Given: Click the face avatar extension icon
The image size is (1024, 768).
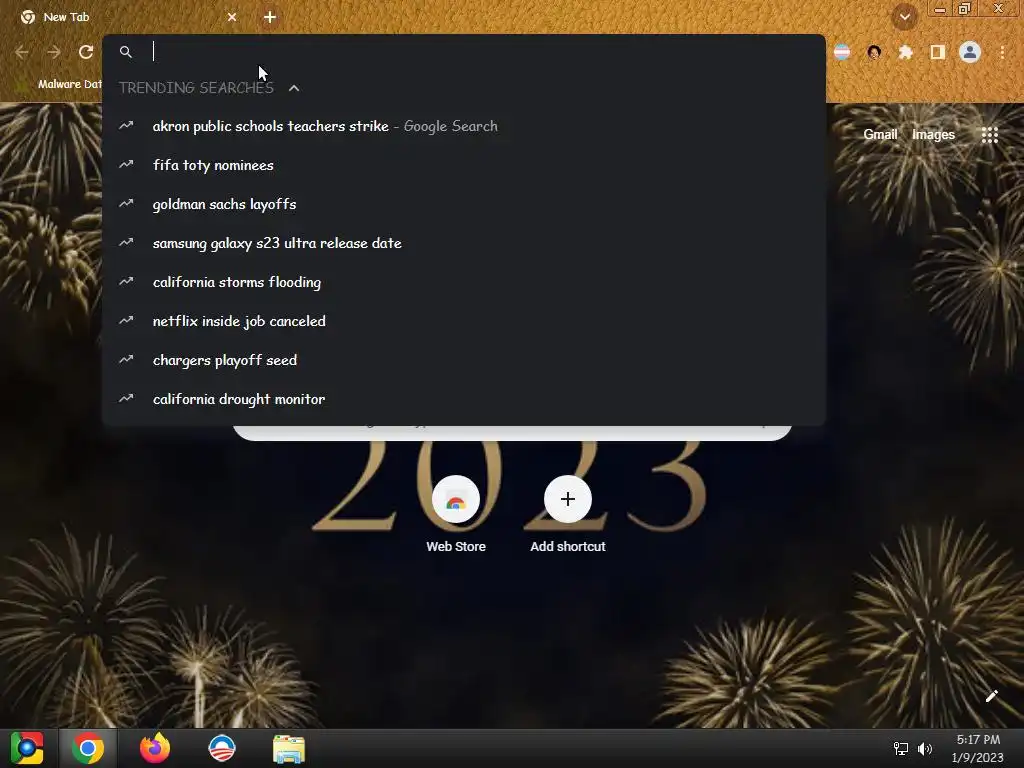Looking at the screenshot, I should [x=874, y=52].
